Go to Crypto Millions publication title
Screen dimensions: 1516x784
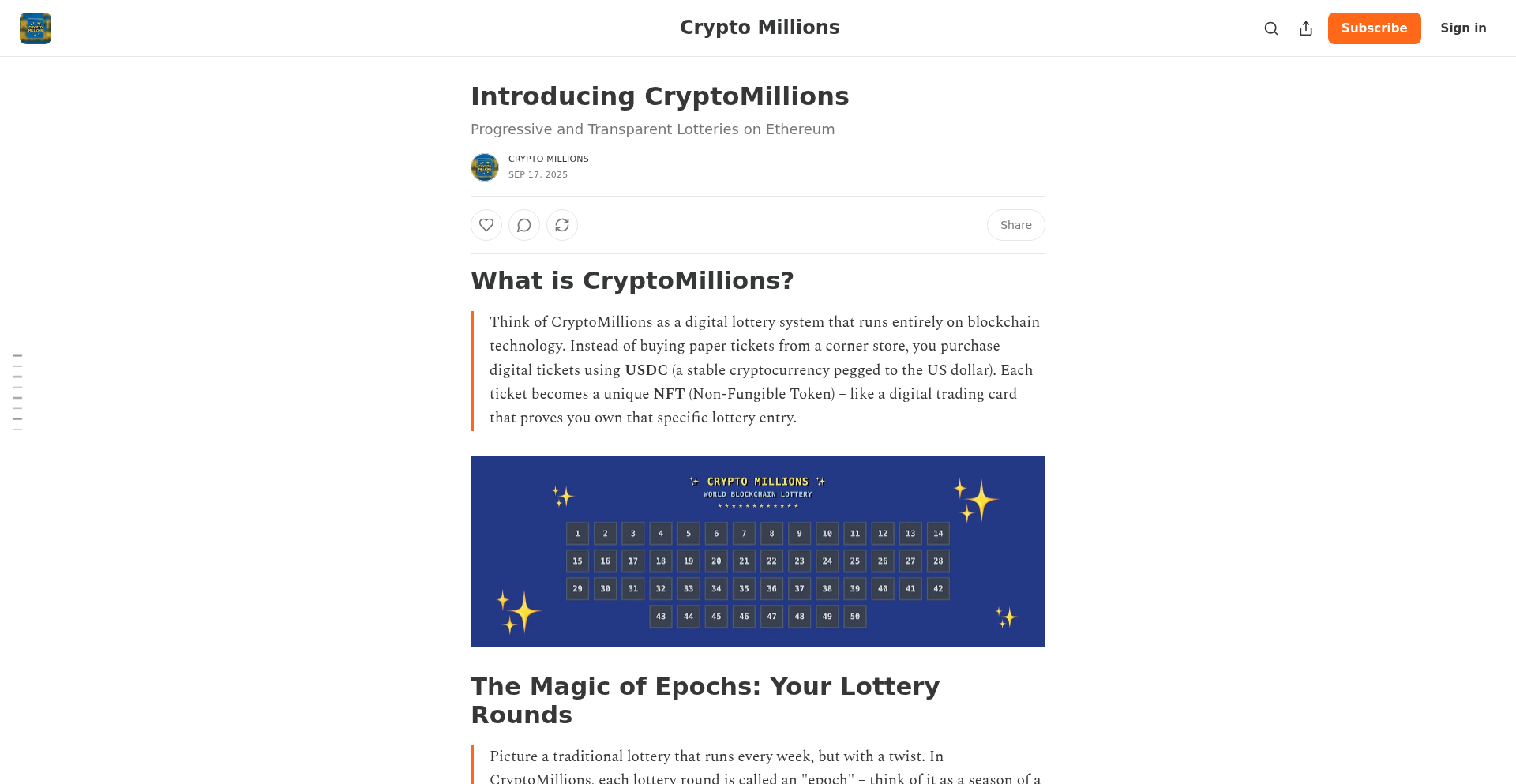760,28
